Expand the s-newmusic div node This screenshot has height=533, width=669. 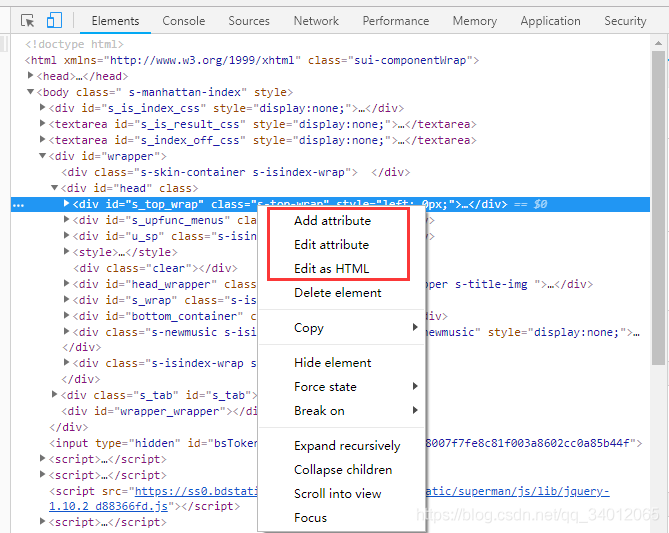click(x=66, y=332)
